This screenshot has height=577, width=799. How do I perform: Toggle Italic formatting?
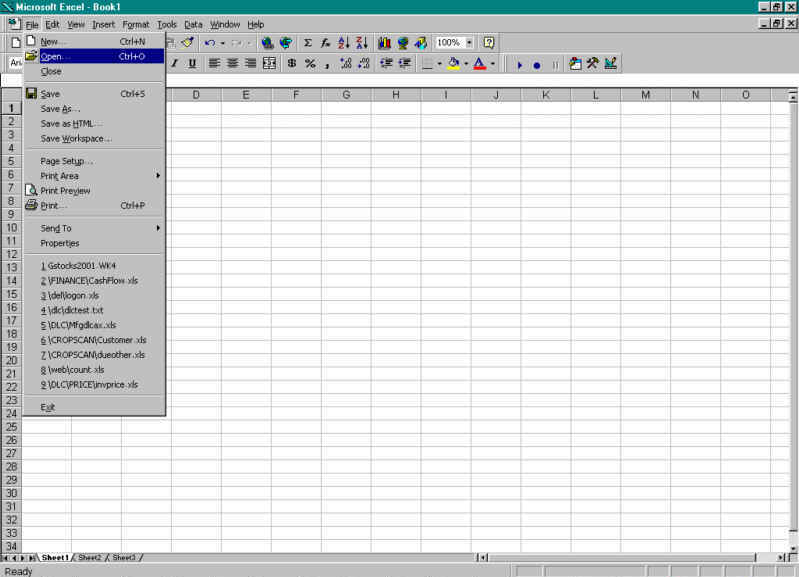[x=174, y=63]
